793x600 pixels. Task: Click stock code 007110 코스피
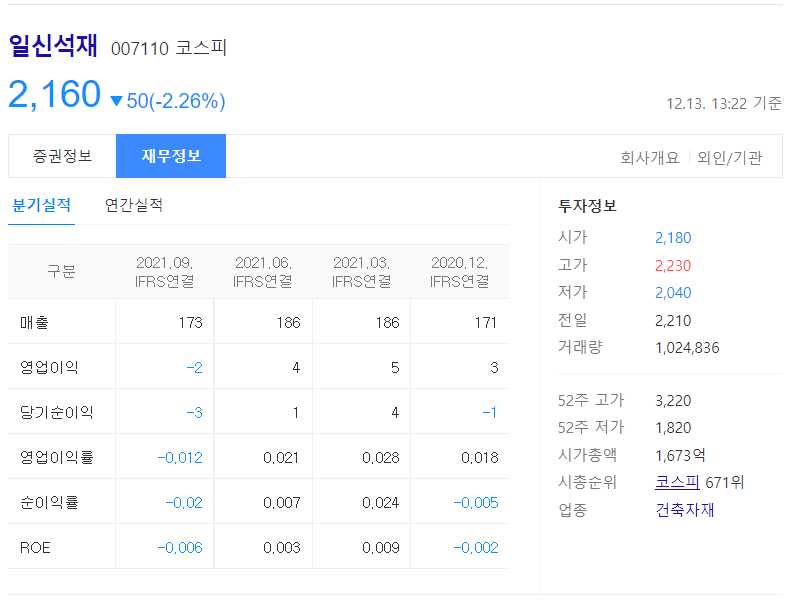point(168,48)
